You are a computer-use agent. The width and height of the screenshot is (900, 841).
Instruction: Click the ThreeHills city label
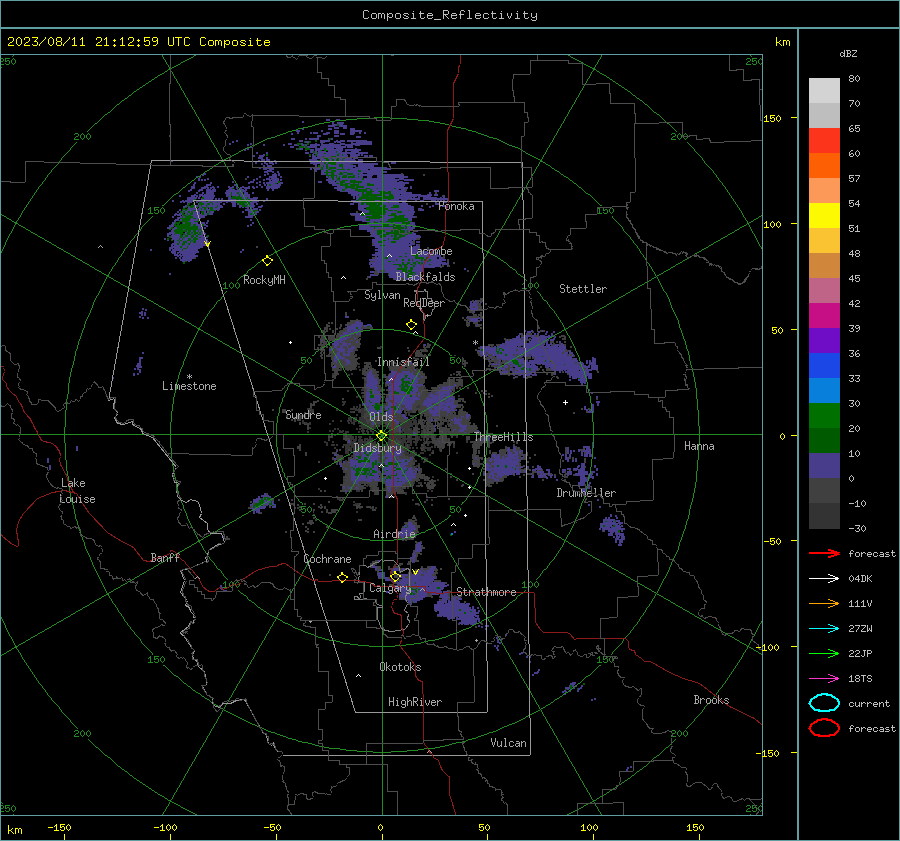pos(503,437)
